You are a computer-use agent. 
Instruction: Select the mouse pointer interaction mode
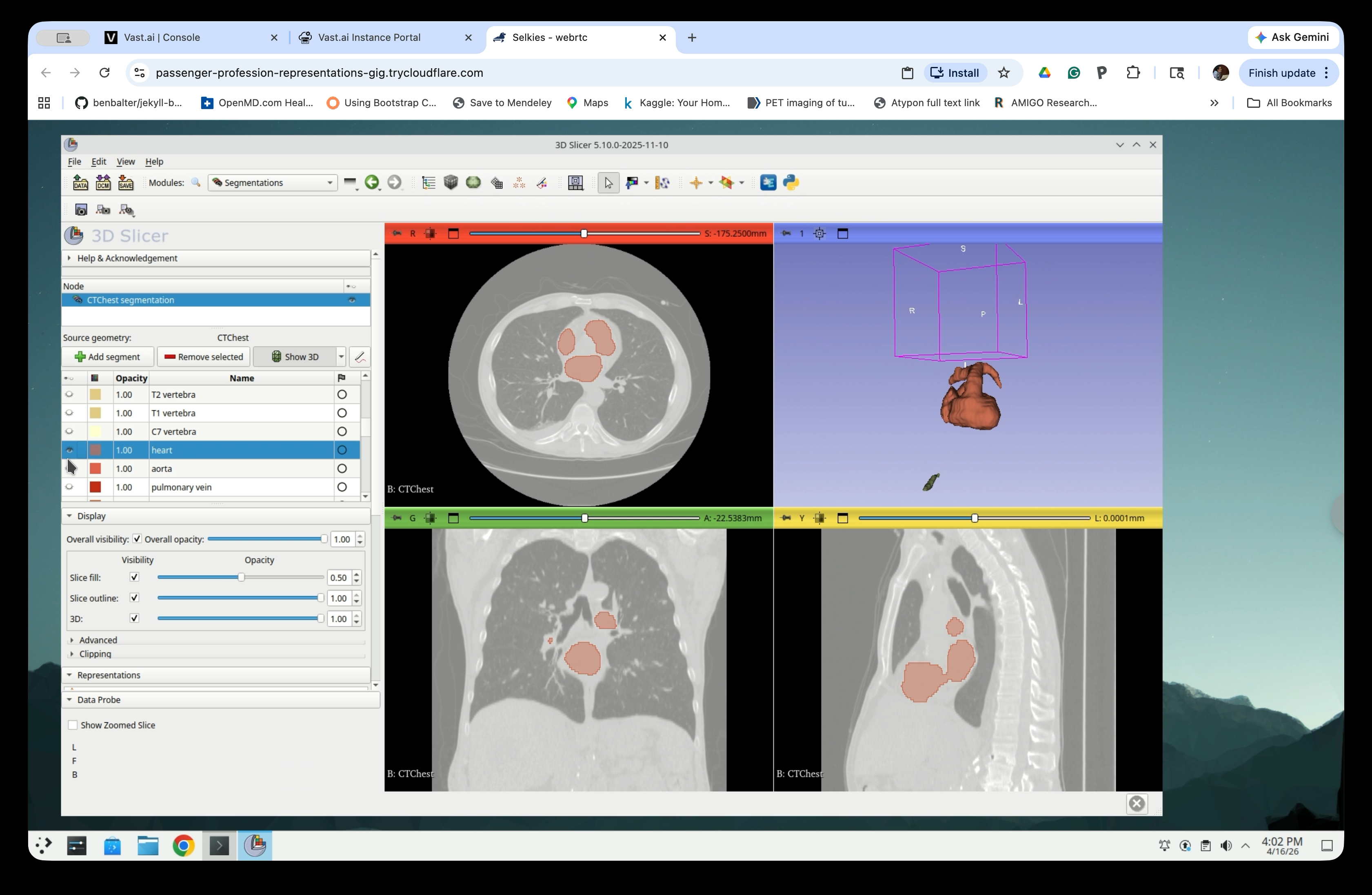tap(608, 183)
